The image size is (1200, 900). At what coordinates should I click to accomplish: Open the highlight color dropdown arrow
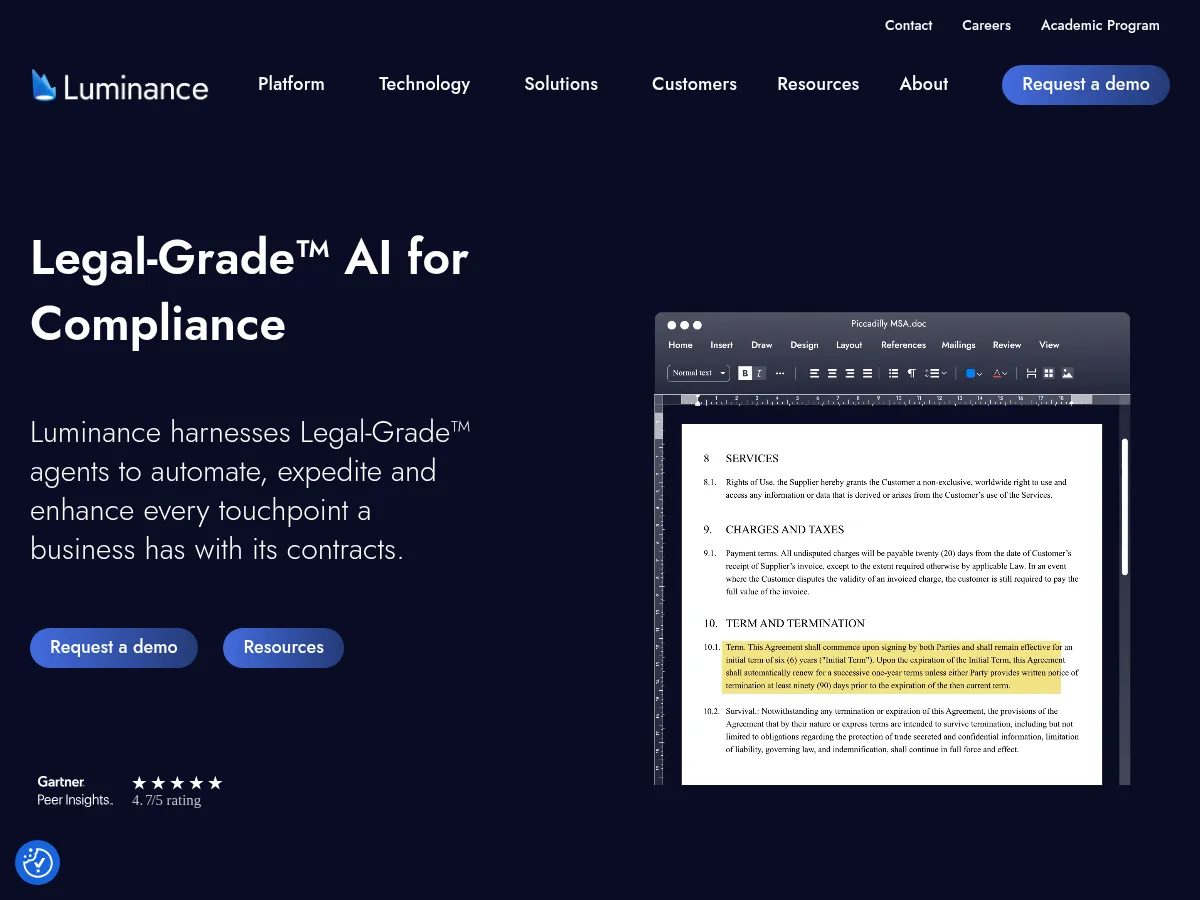[981, 372]
